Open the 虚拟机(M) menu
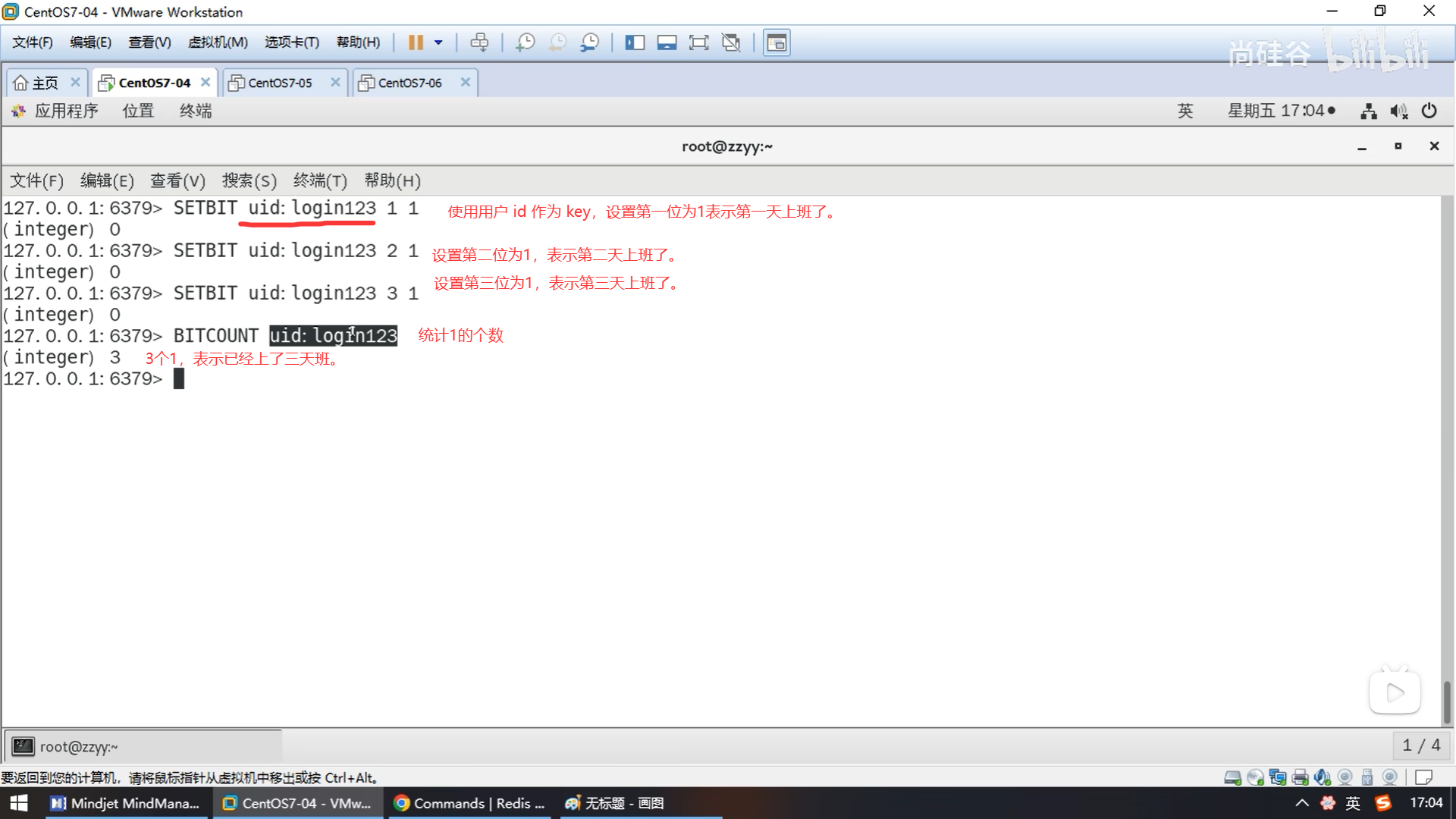Viewport: 1456px width, 819px height. 218,42
